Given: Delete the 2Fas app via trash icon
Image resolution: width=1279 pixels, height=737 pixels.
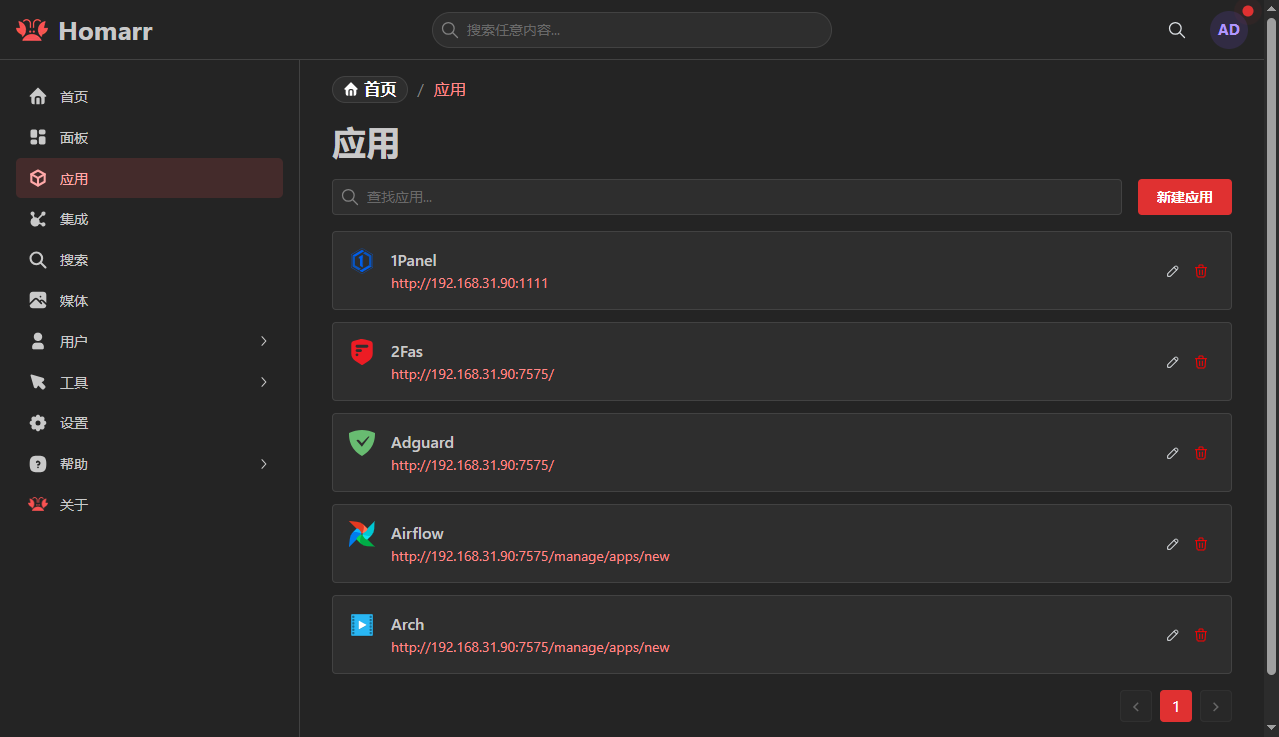Looking at the screenshot, I should [1201, 362].
